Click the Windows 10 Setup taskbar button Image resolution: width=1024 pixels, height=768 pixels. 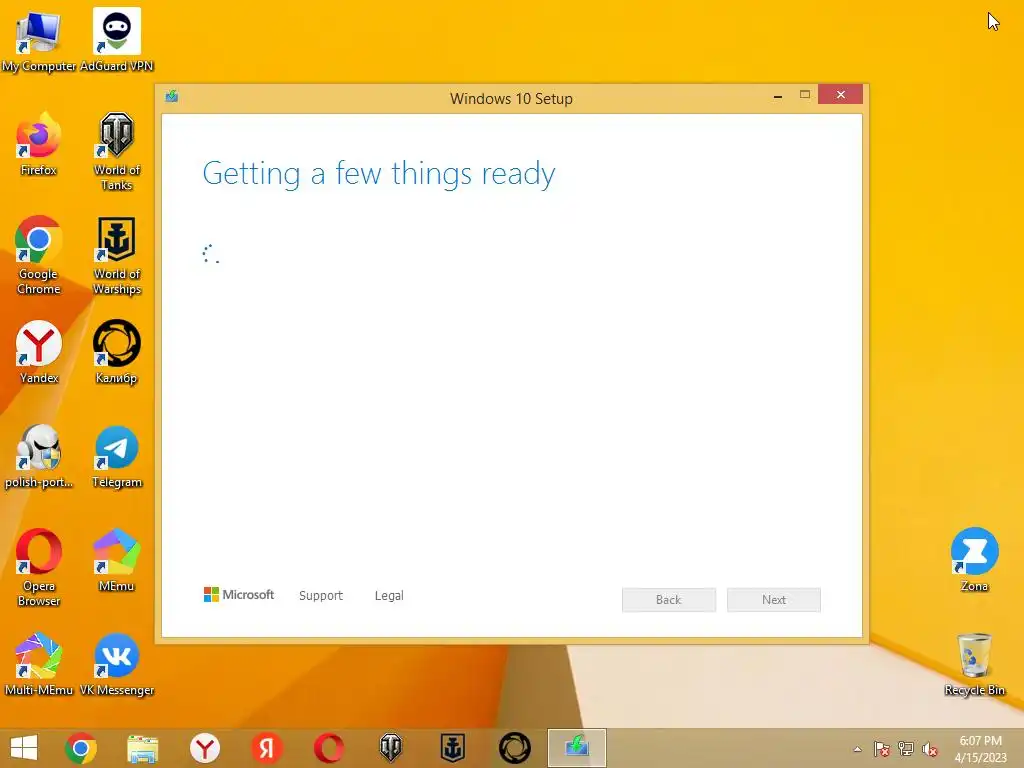tap(577, 748)
